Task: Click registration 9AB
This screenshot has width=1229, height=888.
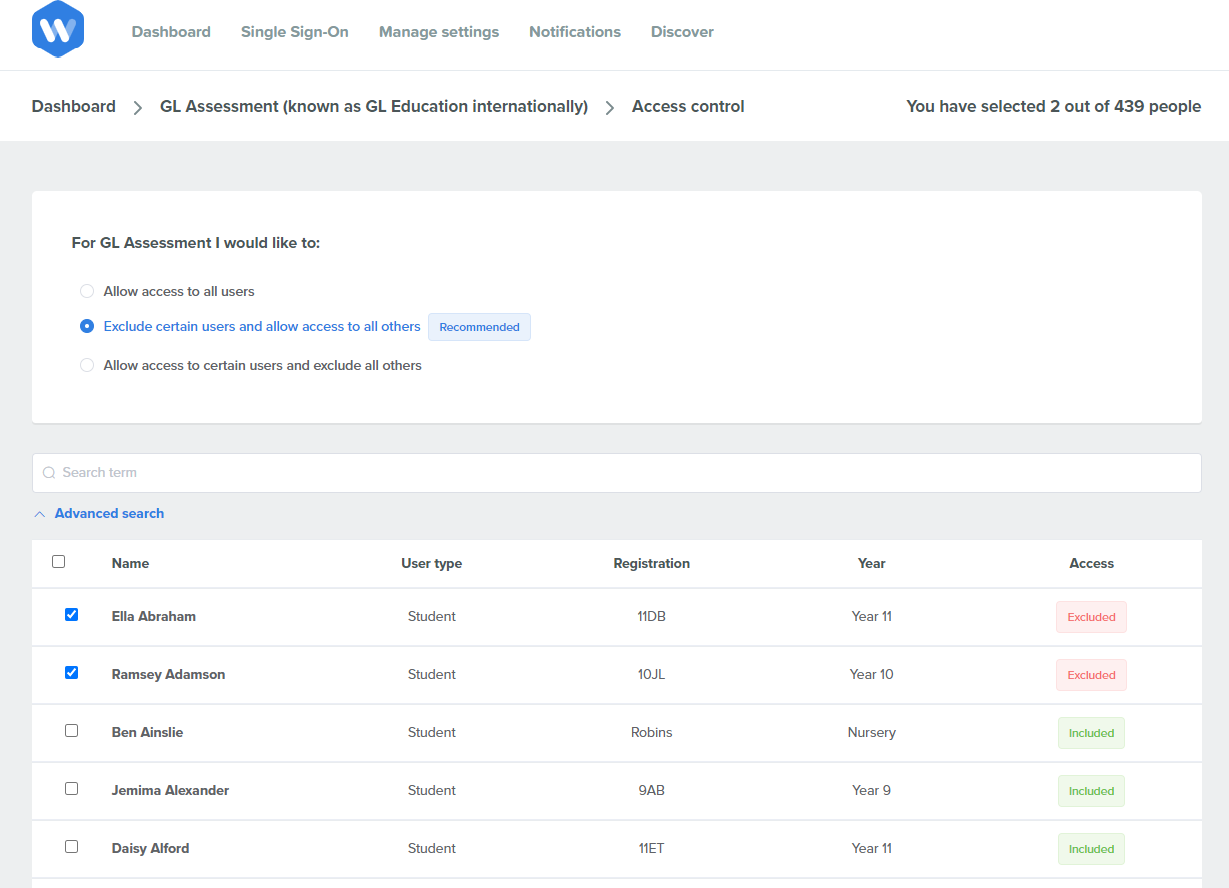Action: click(x=652, y=790)
